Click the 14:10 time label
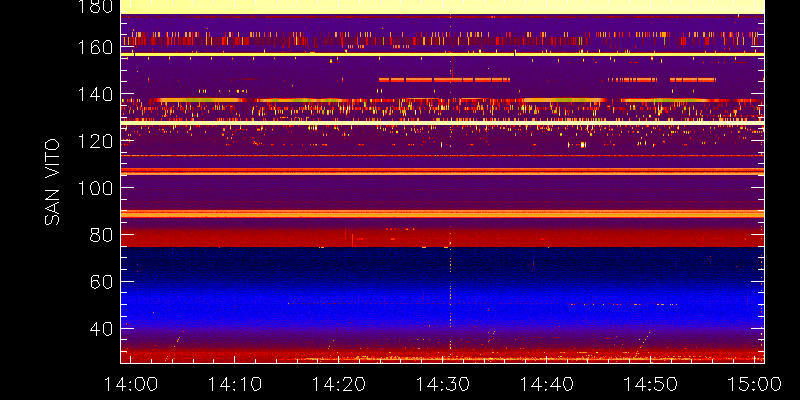 234,384
